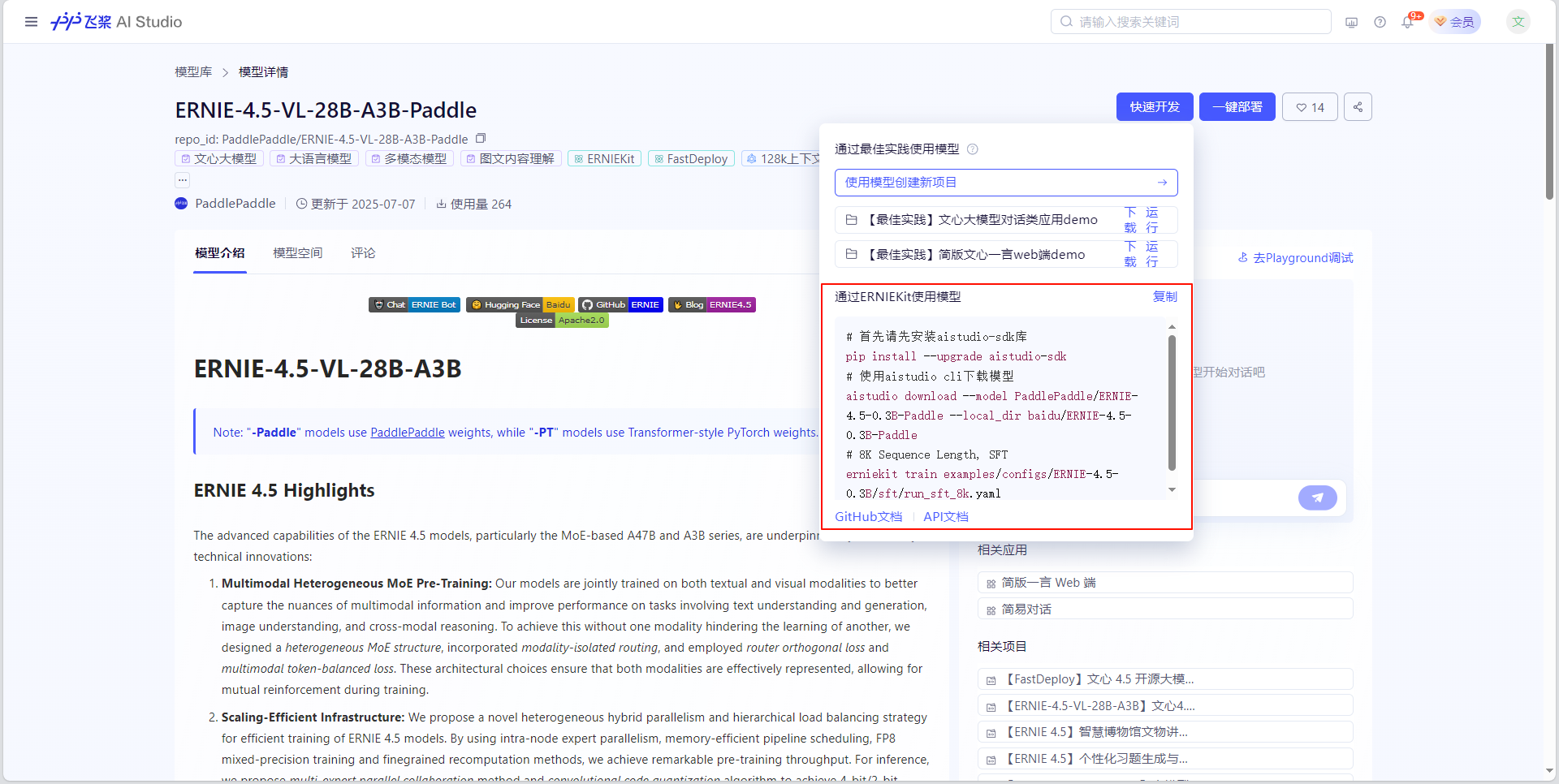Switch to the 评论 tab
The image size is (1559, 784).
(x=363, y=253)
